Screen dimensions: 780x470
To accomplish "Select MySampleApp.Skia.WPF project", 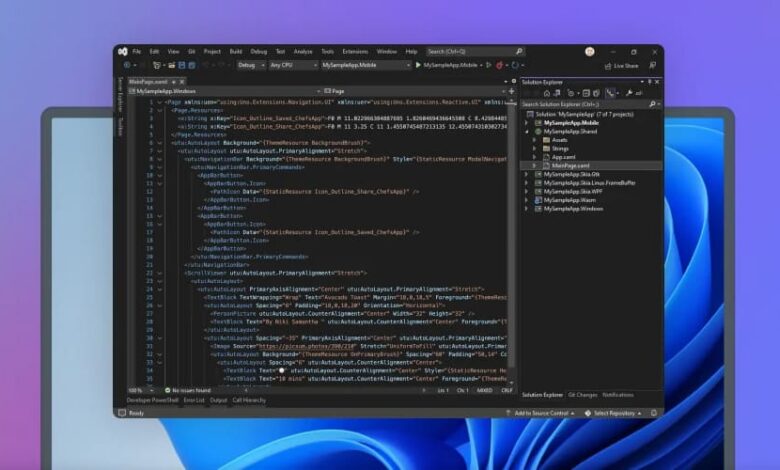I will (x=573, y=191).
